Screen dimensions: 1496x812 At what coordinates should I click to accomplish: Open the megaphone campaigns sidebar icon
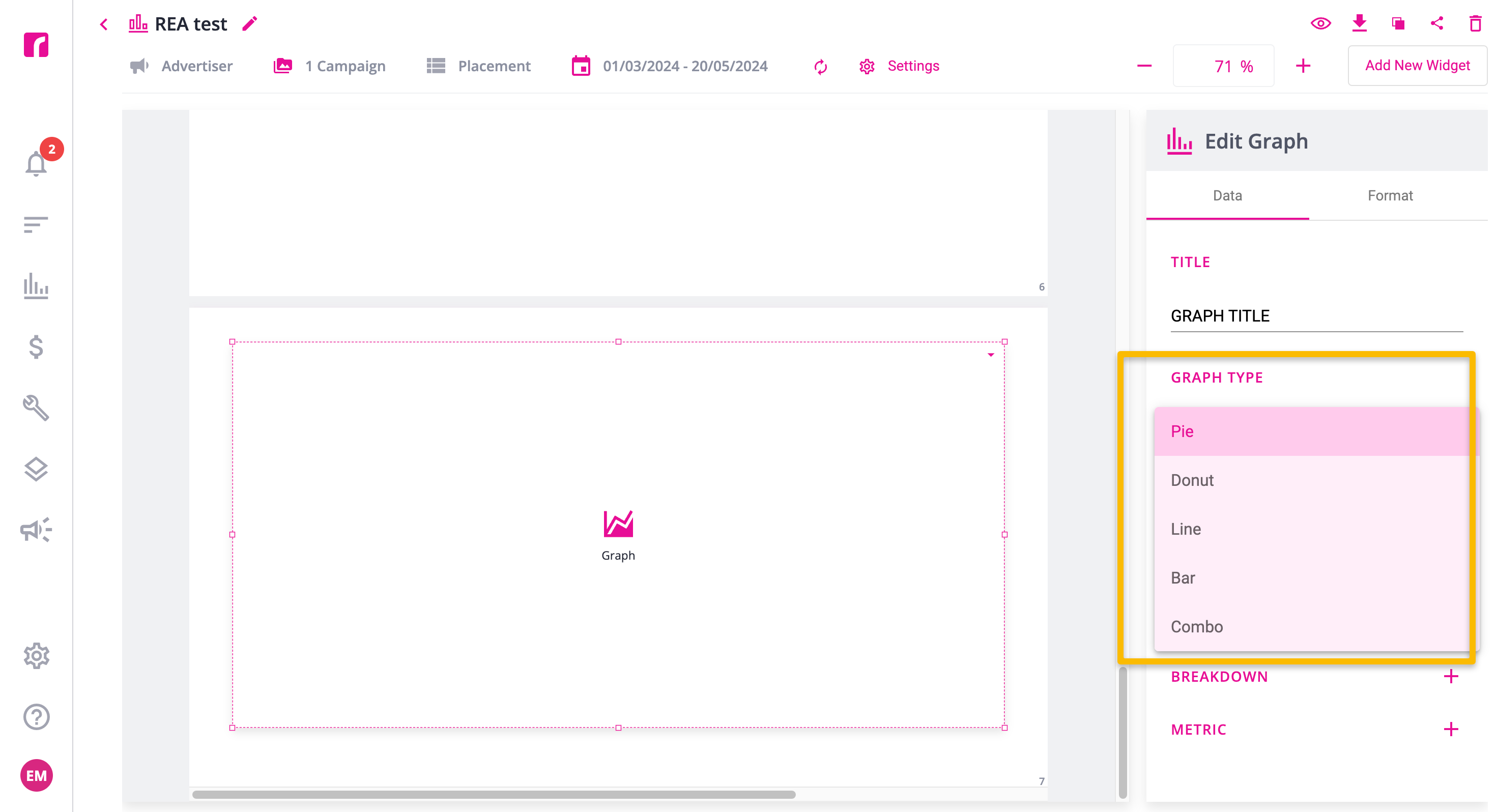pyautogui.click(x=36, y=530)
